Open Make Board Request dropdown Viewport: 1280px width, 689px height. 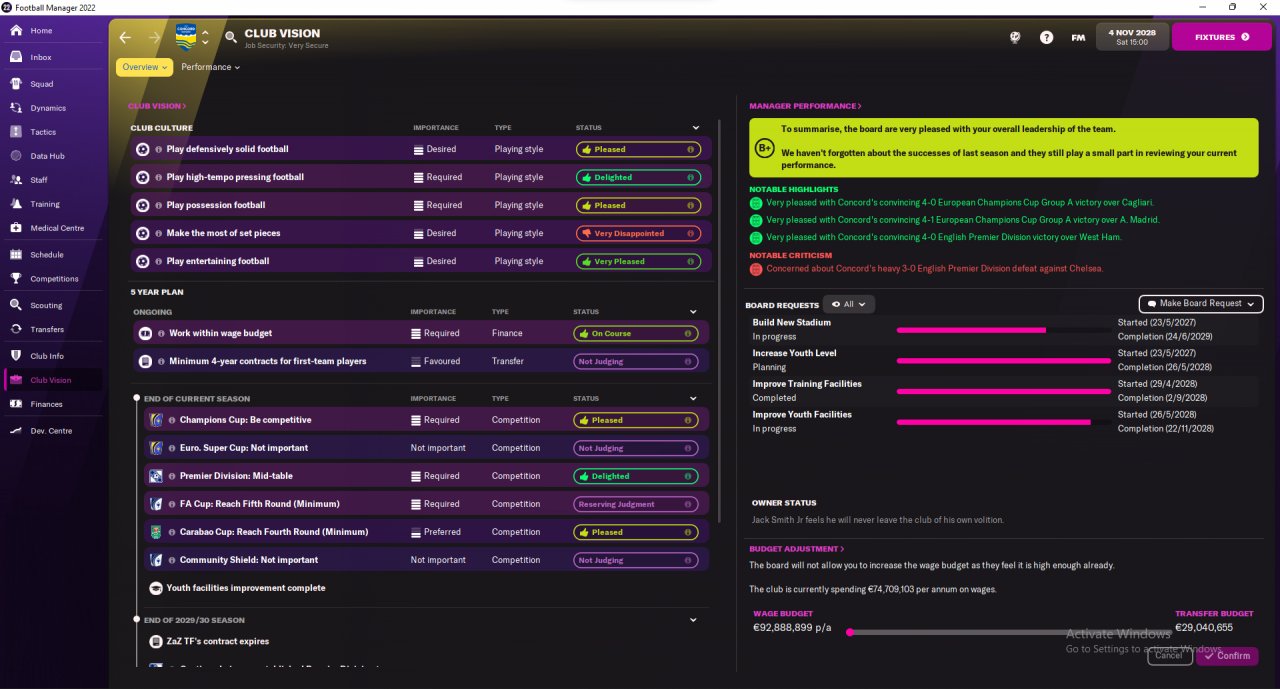(x=1200, y=303)
